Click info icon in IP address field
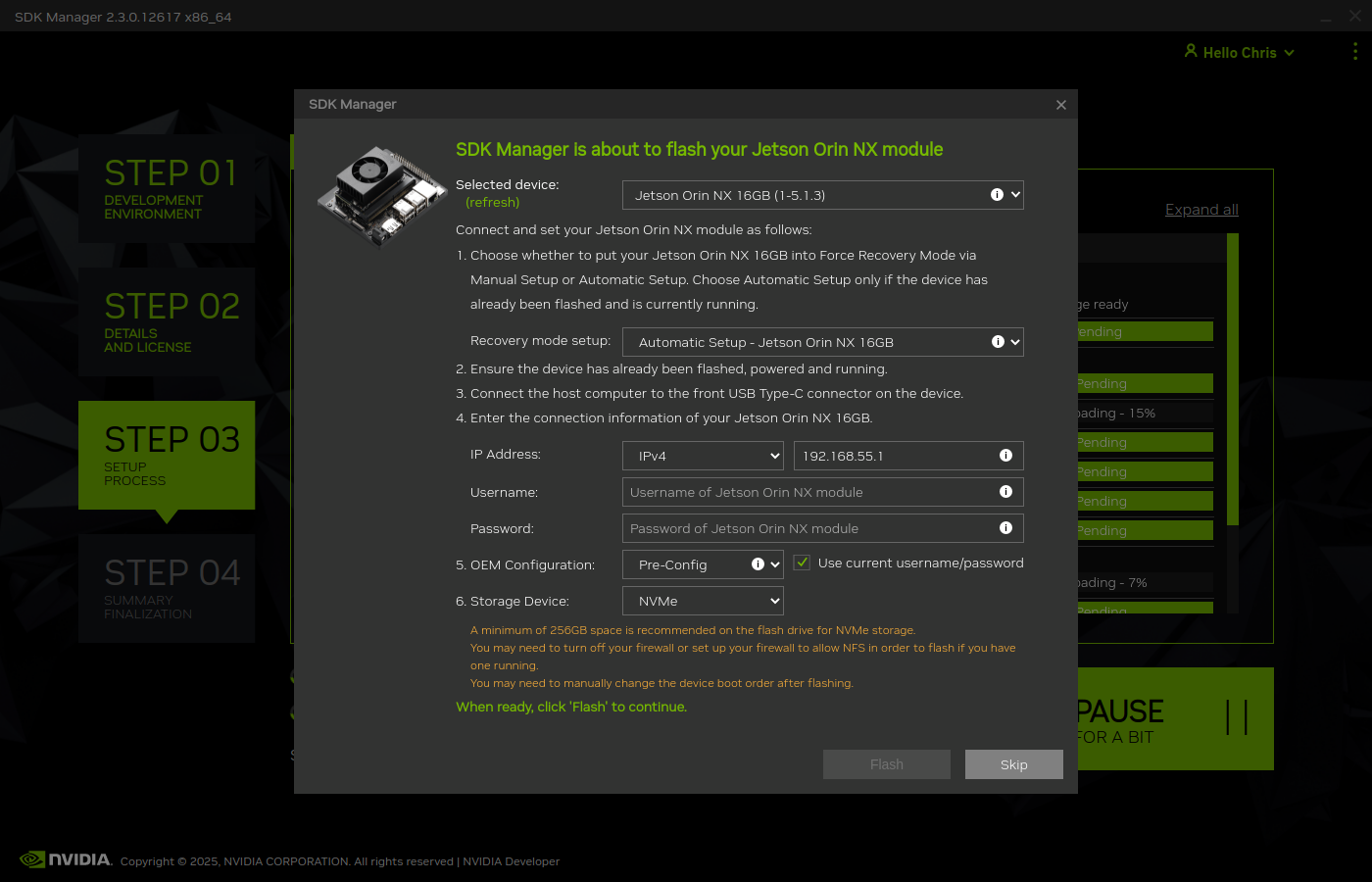Image resolution: width=1372 pixels, height=882 pixels. pyautogui.click(x=1005, y=456)
